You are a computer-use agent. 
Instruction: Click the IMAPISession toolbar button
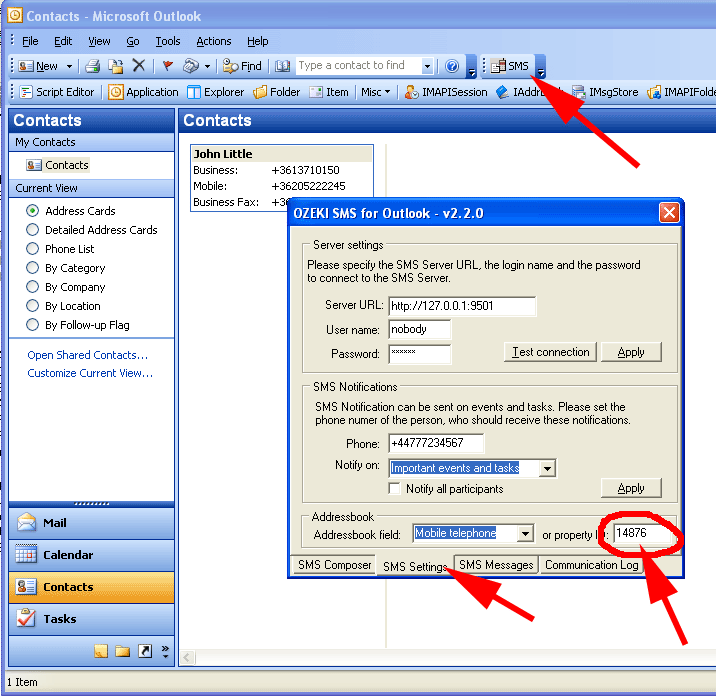point(446,92)
